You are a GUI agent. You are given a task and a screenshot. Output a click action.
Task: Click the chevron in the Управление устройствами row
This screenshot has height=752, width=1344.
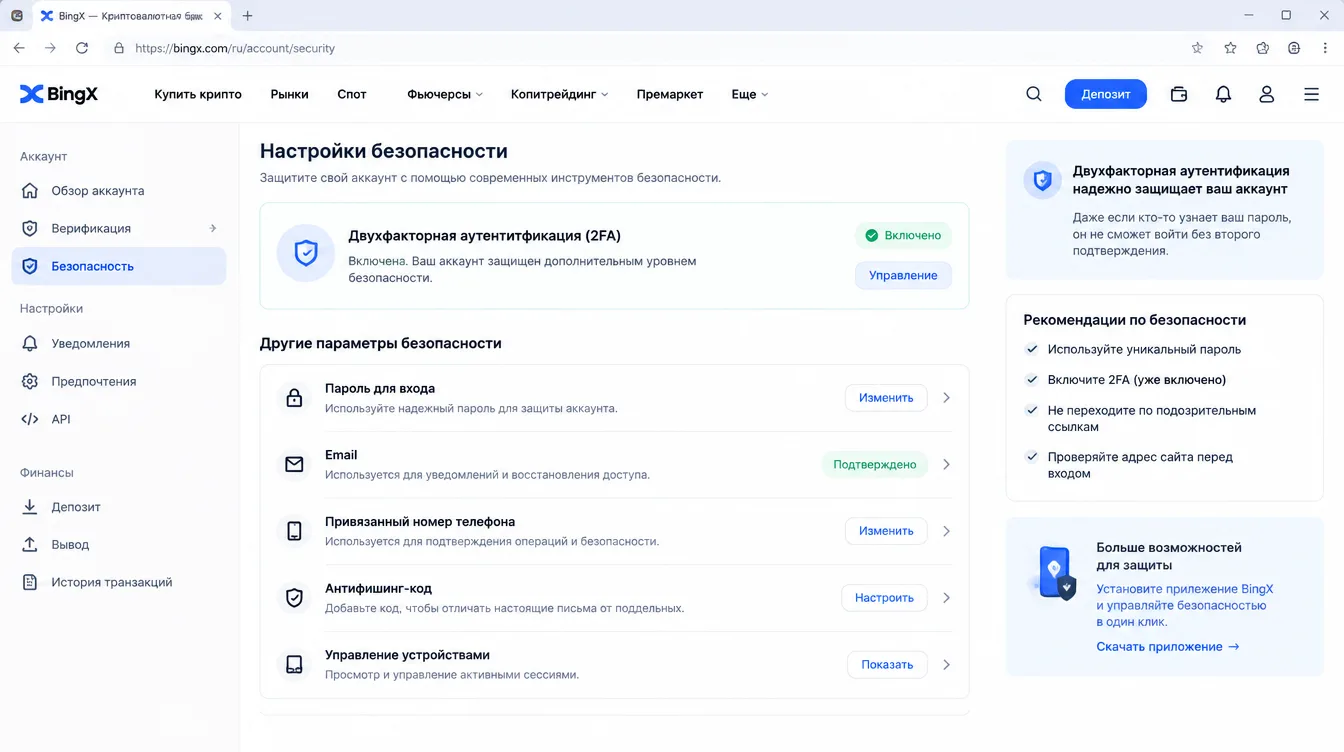(946, 664)
